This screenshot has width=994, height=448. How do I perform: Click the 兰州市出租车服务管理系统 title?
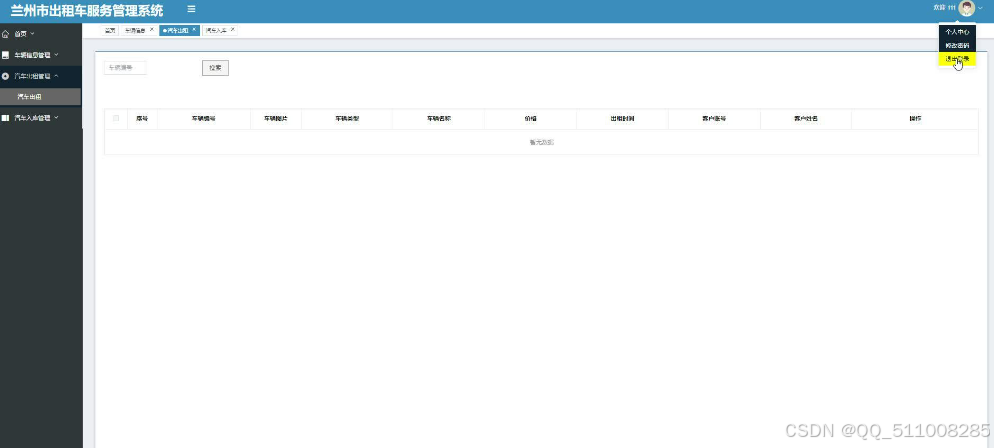(x=87, y=10)
